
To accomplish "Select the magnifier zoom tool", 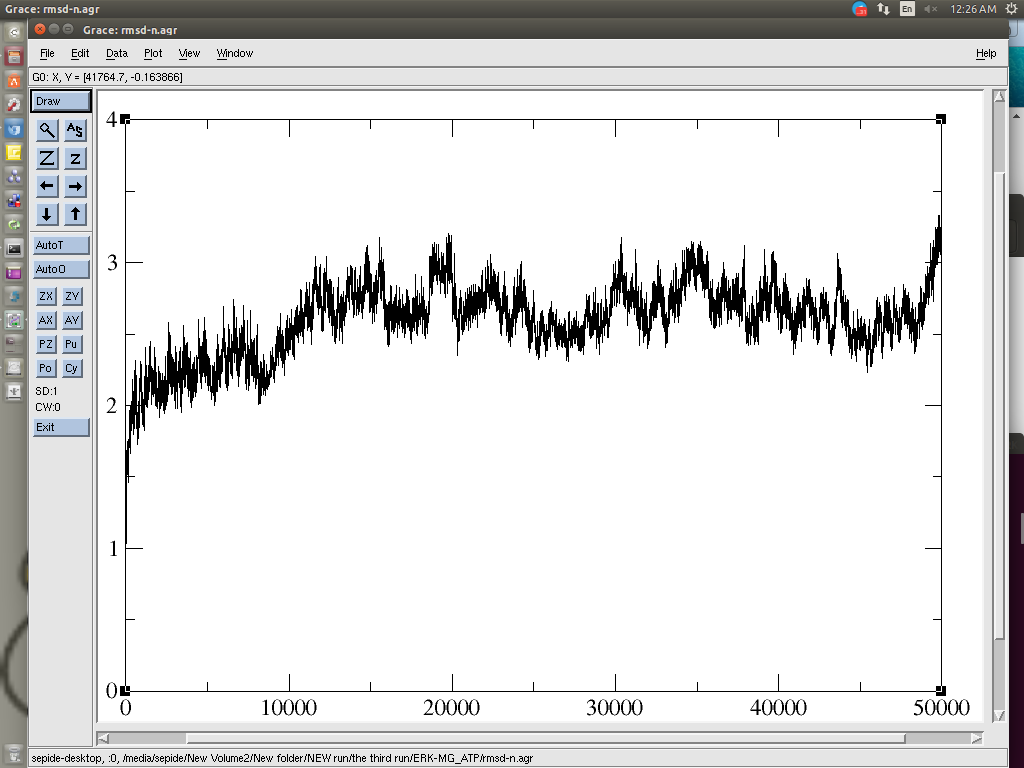I will tap(46, 130).
